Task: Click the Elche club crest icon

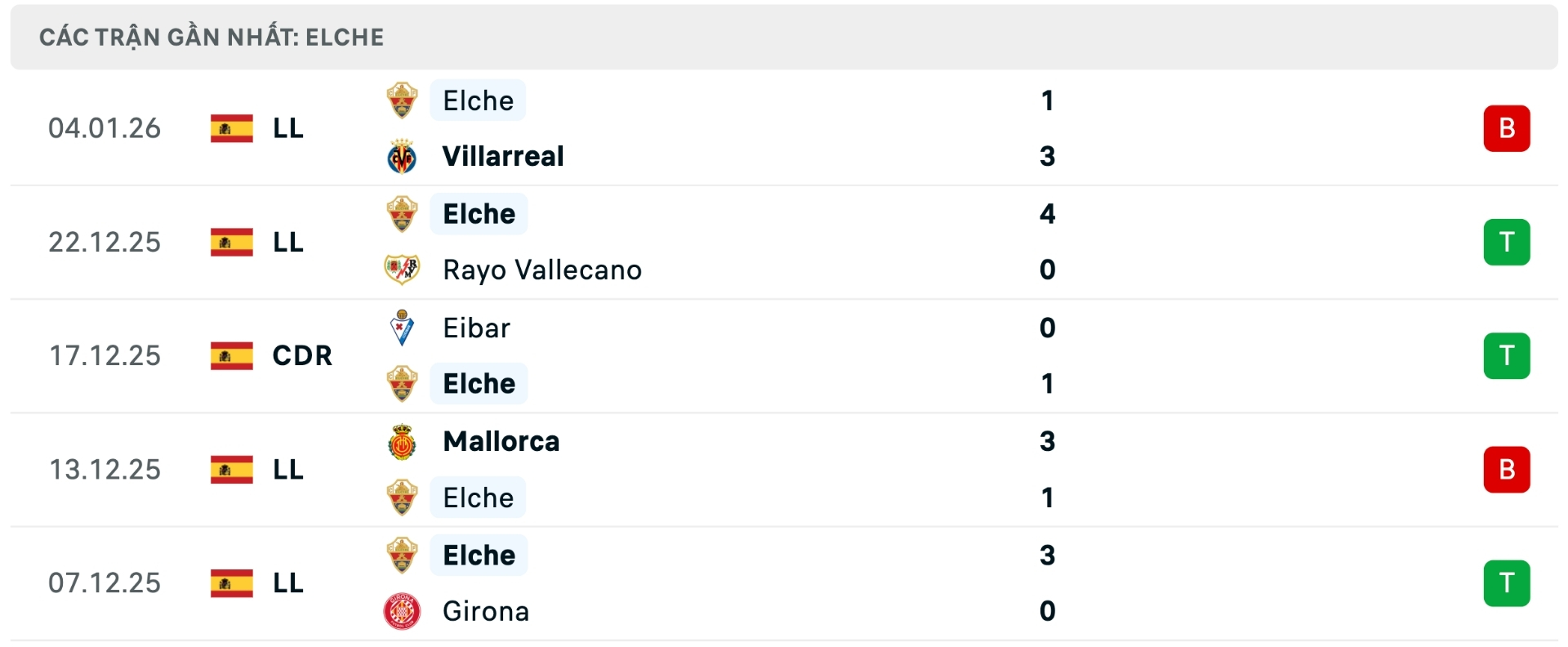Action: click(402, 100)
